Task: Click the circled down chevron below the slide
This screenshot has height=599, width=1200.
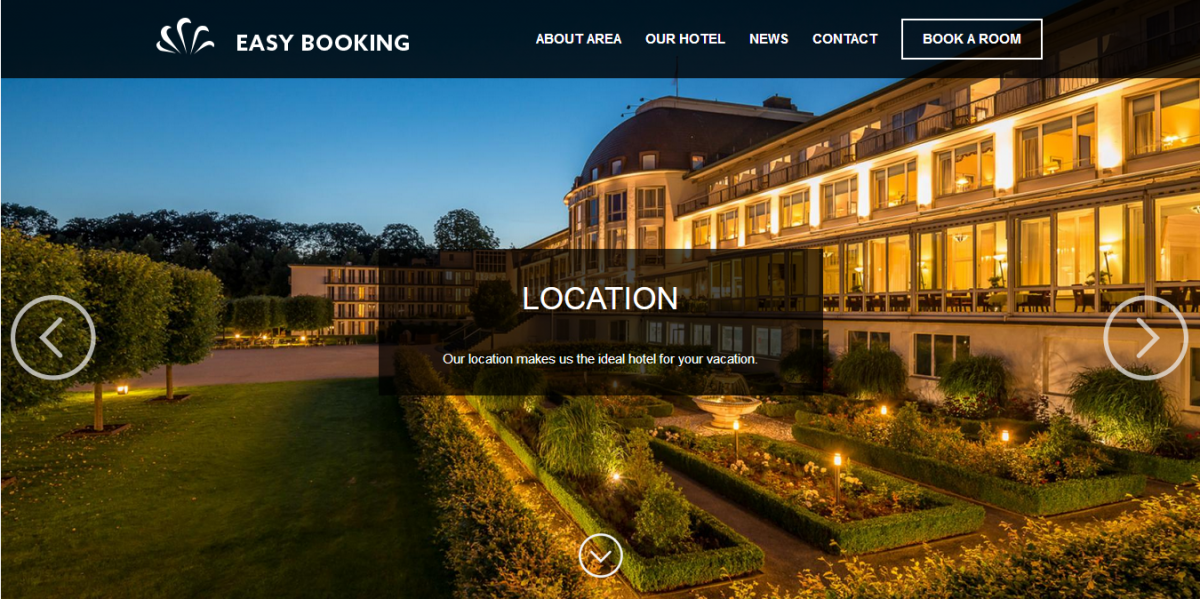Action: click(x=600, y=556)
